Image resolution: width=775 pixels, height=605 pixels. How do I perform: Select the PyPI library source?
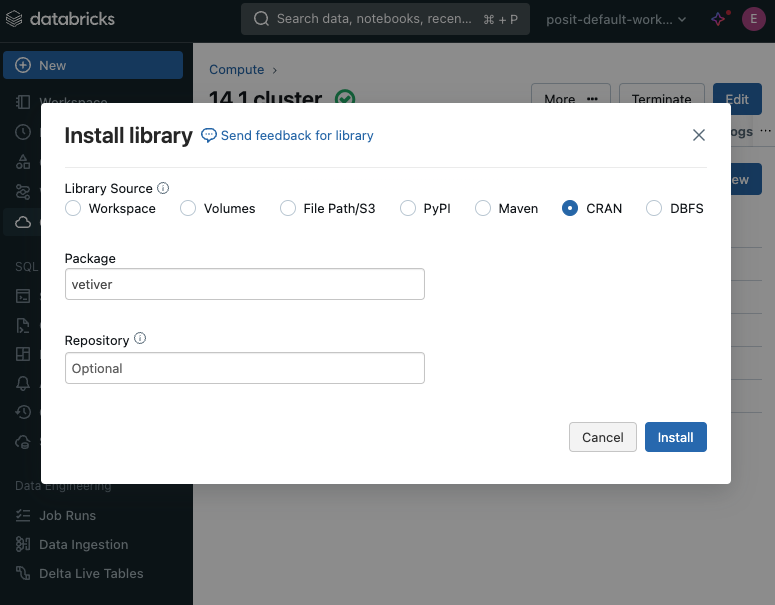(x=408, y=209)
